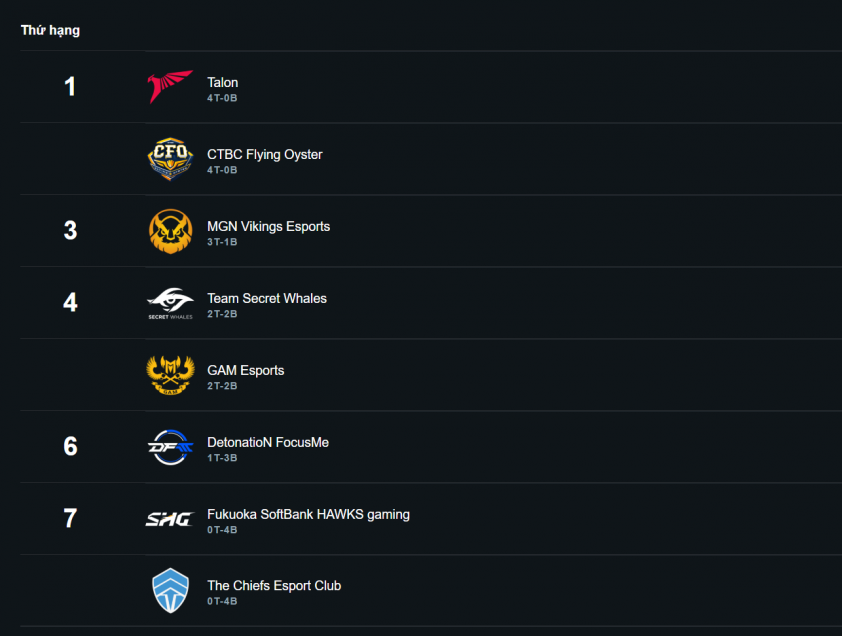Click the red Talon team logo
The width and height of the screenshot is (842, 636).
pos(170,86)
